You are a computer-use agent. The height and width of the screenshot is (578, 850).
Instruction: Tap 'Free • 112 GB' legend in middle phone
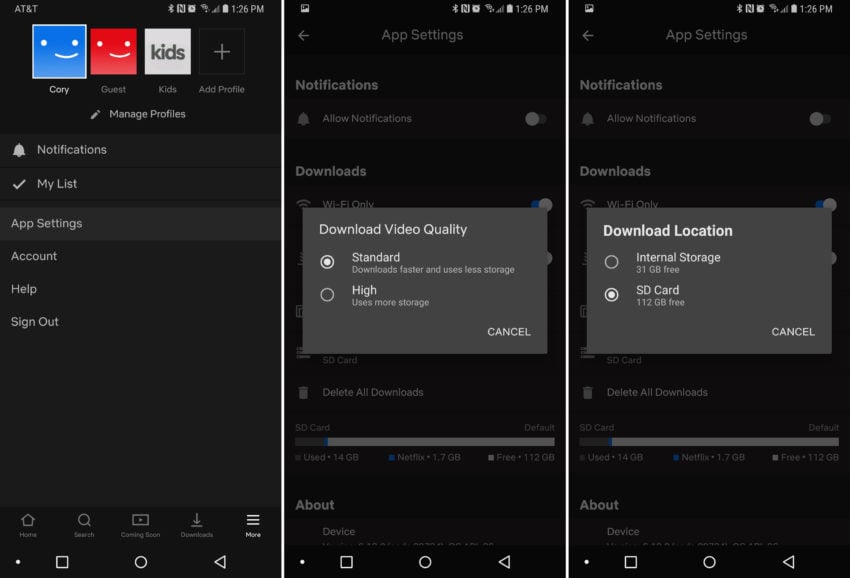click(x=521, y=457)
